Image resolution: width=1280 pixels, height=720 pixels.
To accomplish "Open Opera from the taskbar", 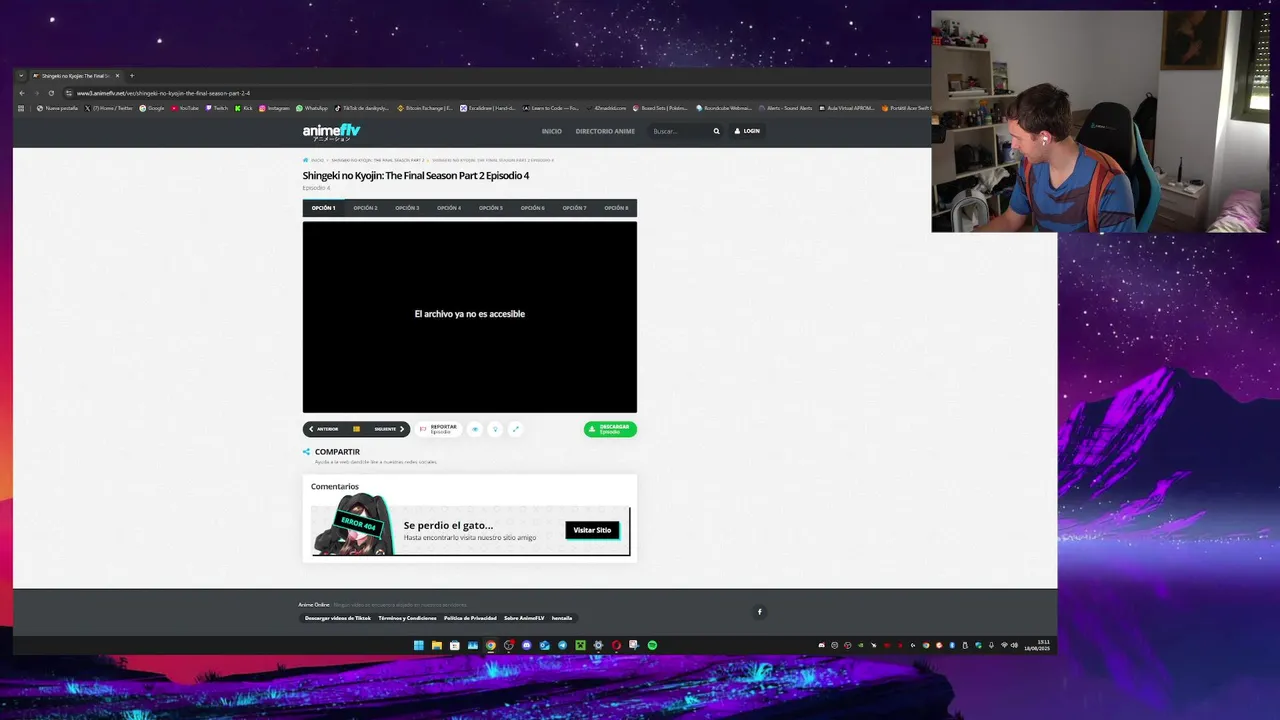I will (x=616, y=645).
